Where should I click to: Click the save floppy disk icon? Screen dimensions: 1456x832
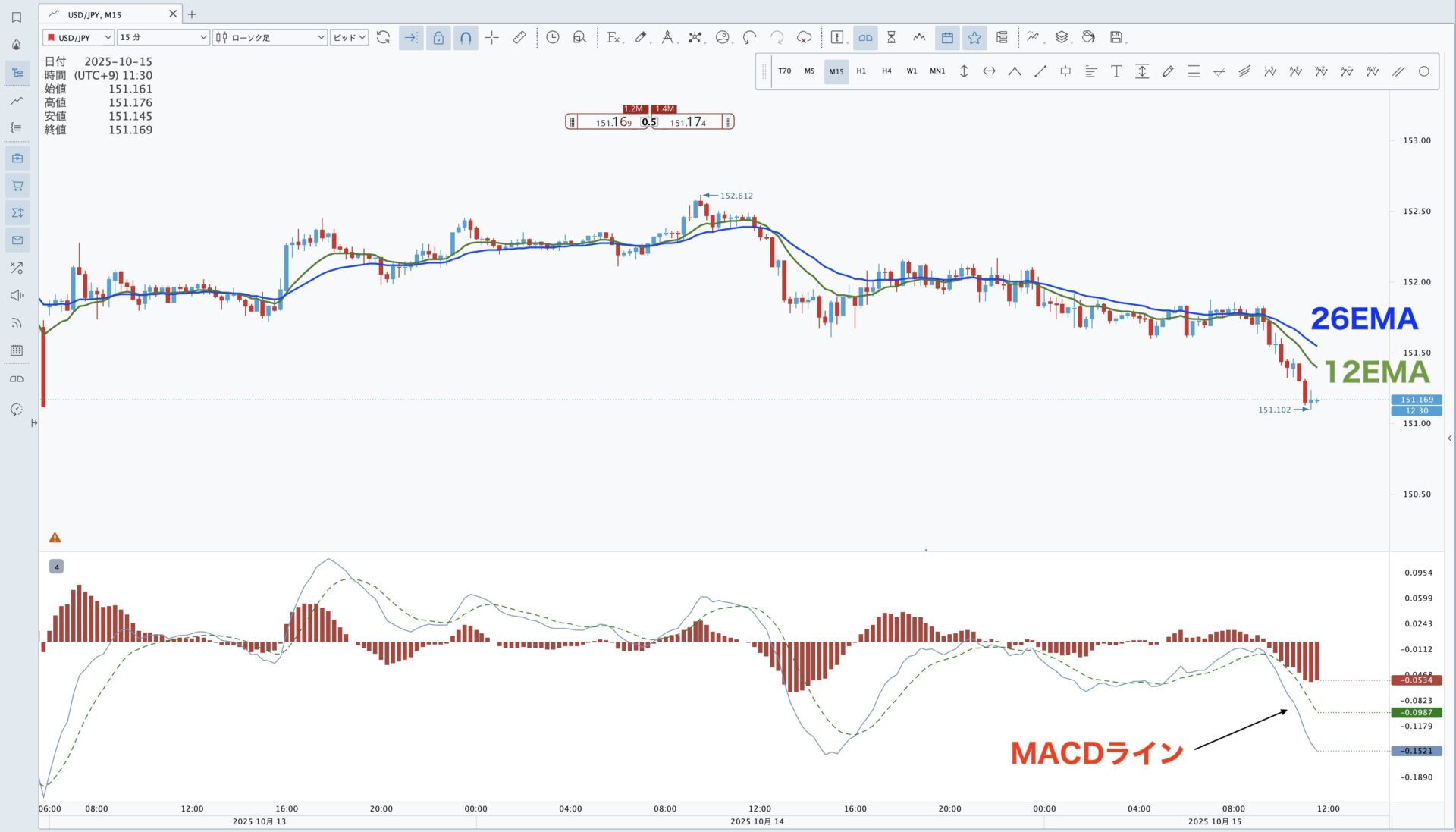(x=1116, y=37)
